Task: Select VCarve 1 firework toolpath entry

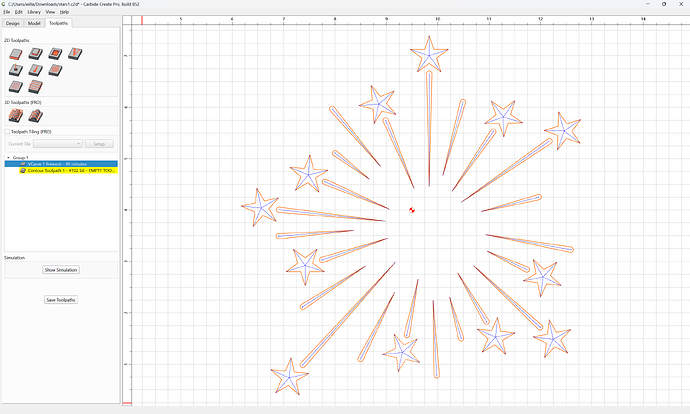Action: pos(61,164)
